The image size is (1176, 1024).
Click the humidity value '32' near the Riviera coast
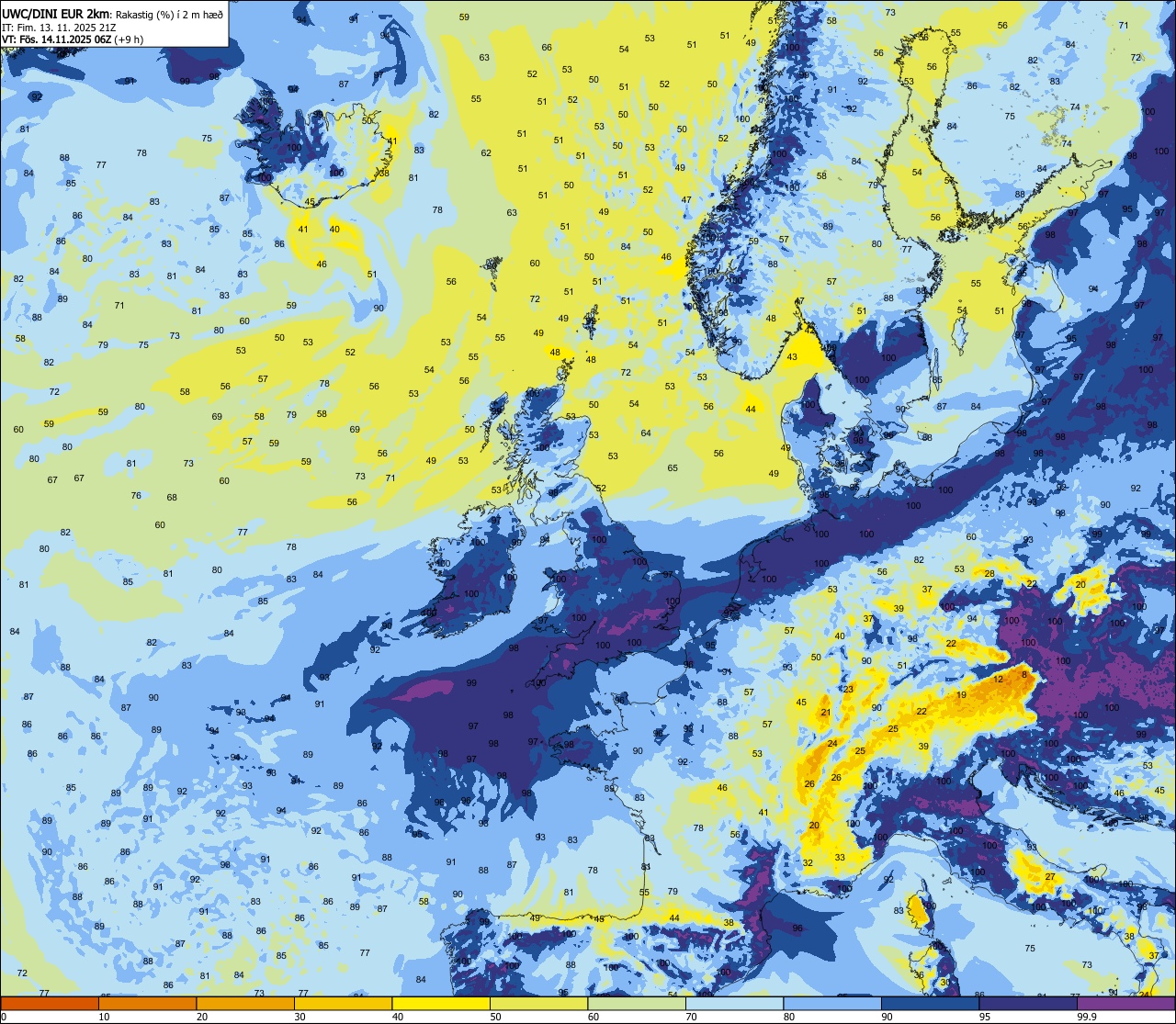point(808,862)
